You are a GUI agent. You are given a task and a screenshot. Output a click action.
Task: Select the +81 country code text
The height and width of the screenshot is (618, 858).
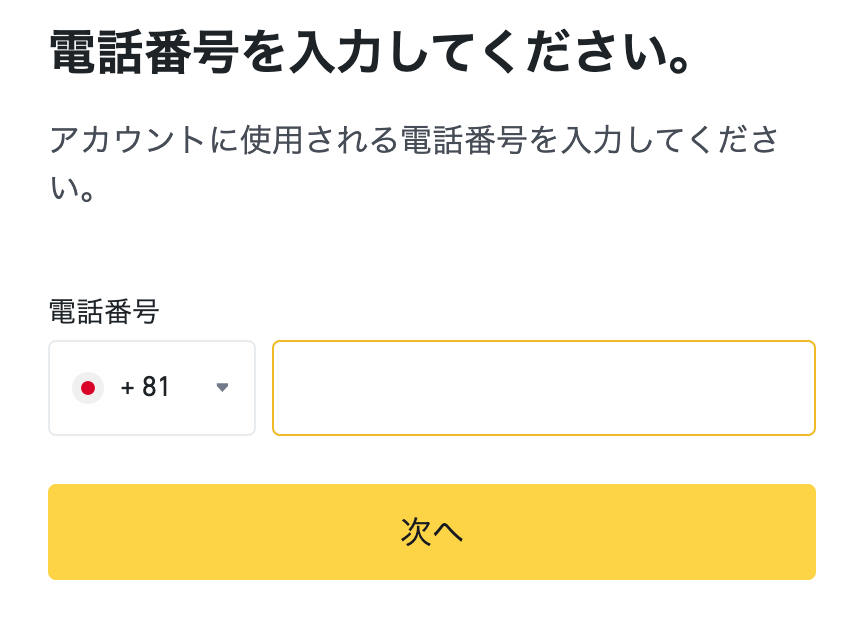click(145, 387)
